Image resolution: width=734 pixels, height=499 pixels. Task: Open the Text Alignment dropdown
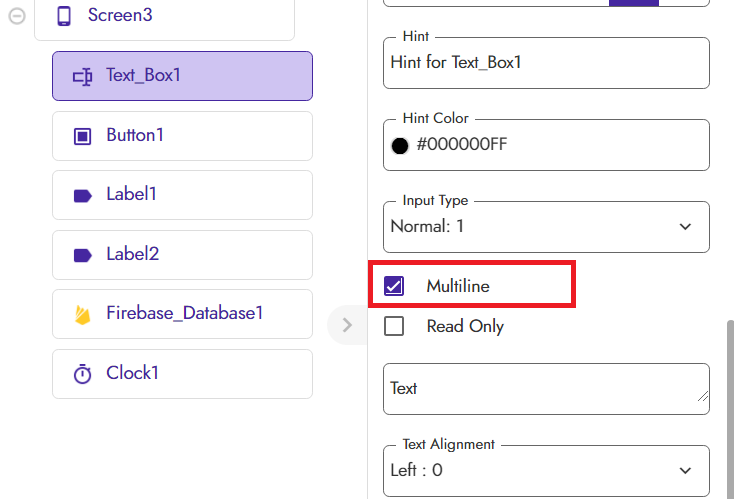pos(546,471)
